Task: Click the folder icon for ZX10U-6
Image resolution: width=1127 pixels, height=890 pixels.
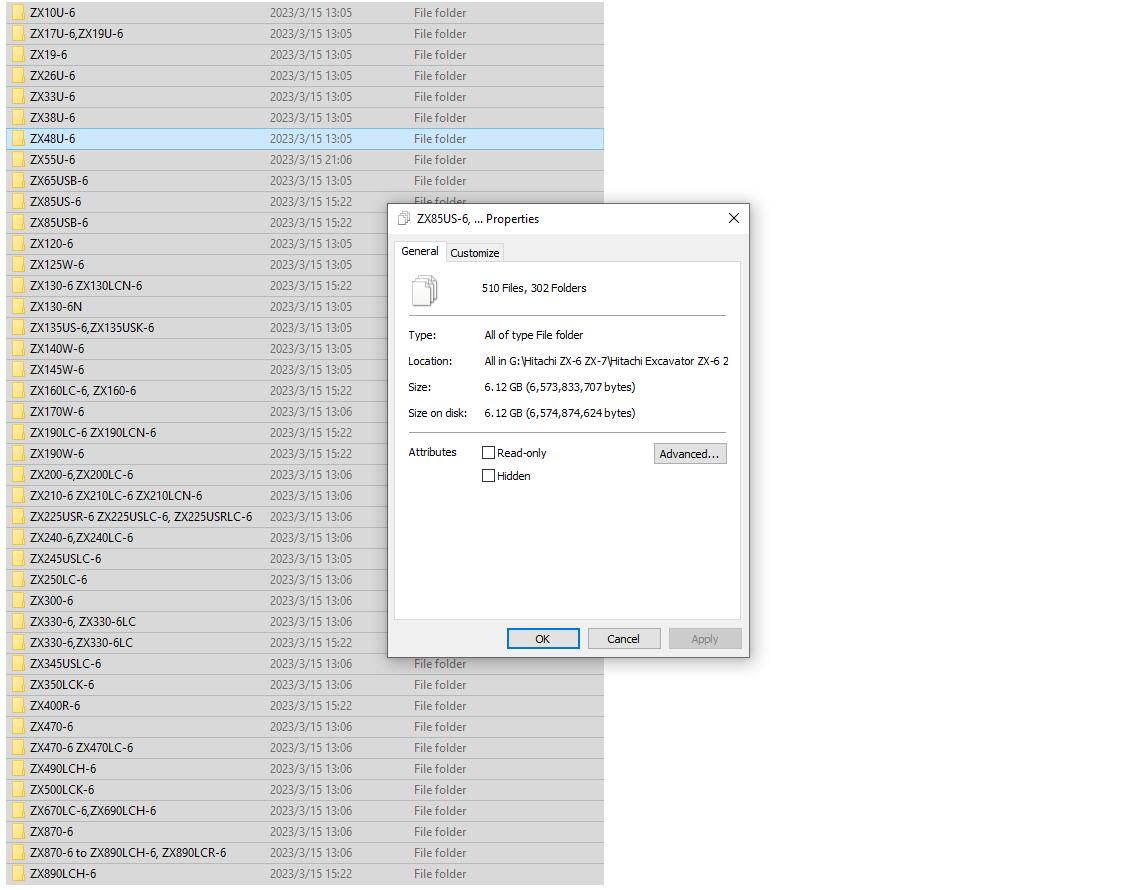Action: [x=18, y=13]
